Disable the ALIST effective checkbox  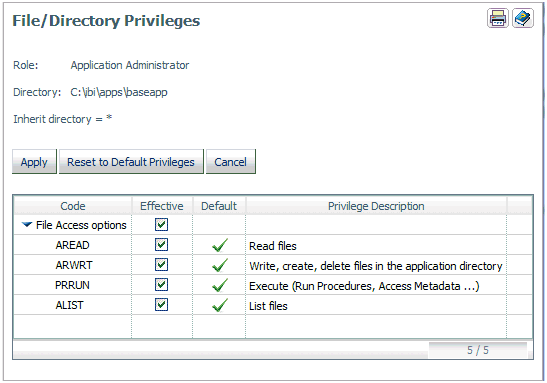[162, 305]
